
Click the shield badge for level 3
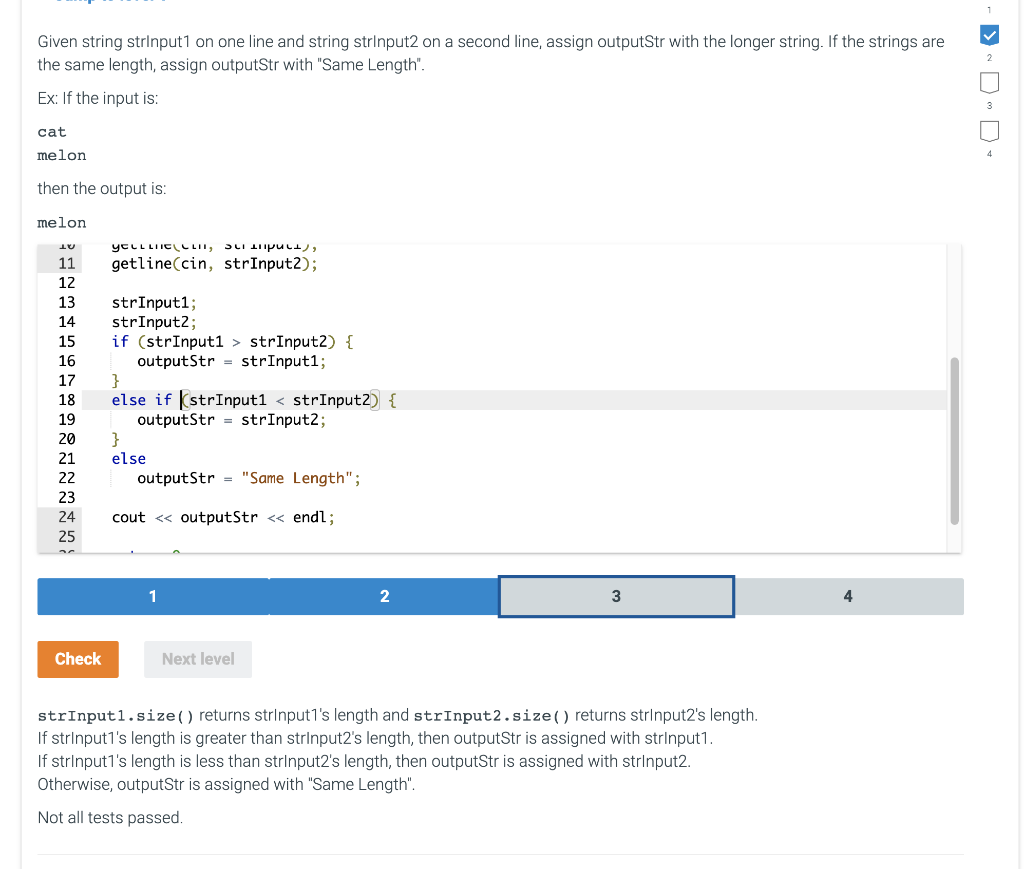coord(989,131)
